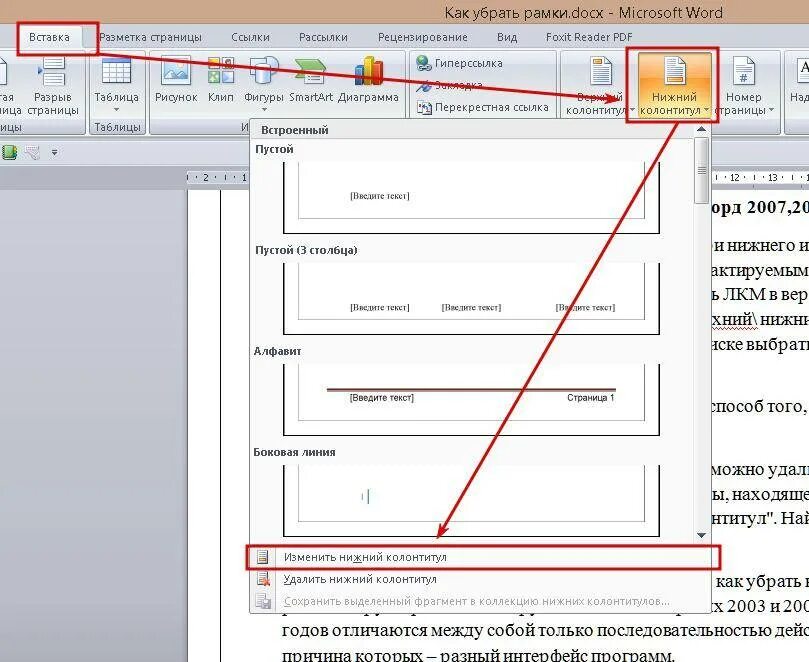Open the Клип clip art tool
Viewport: 809px width, 662px height.
[221, 80]
